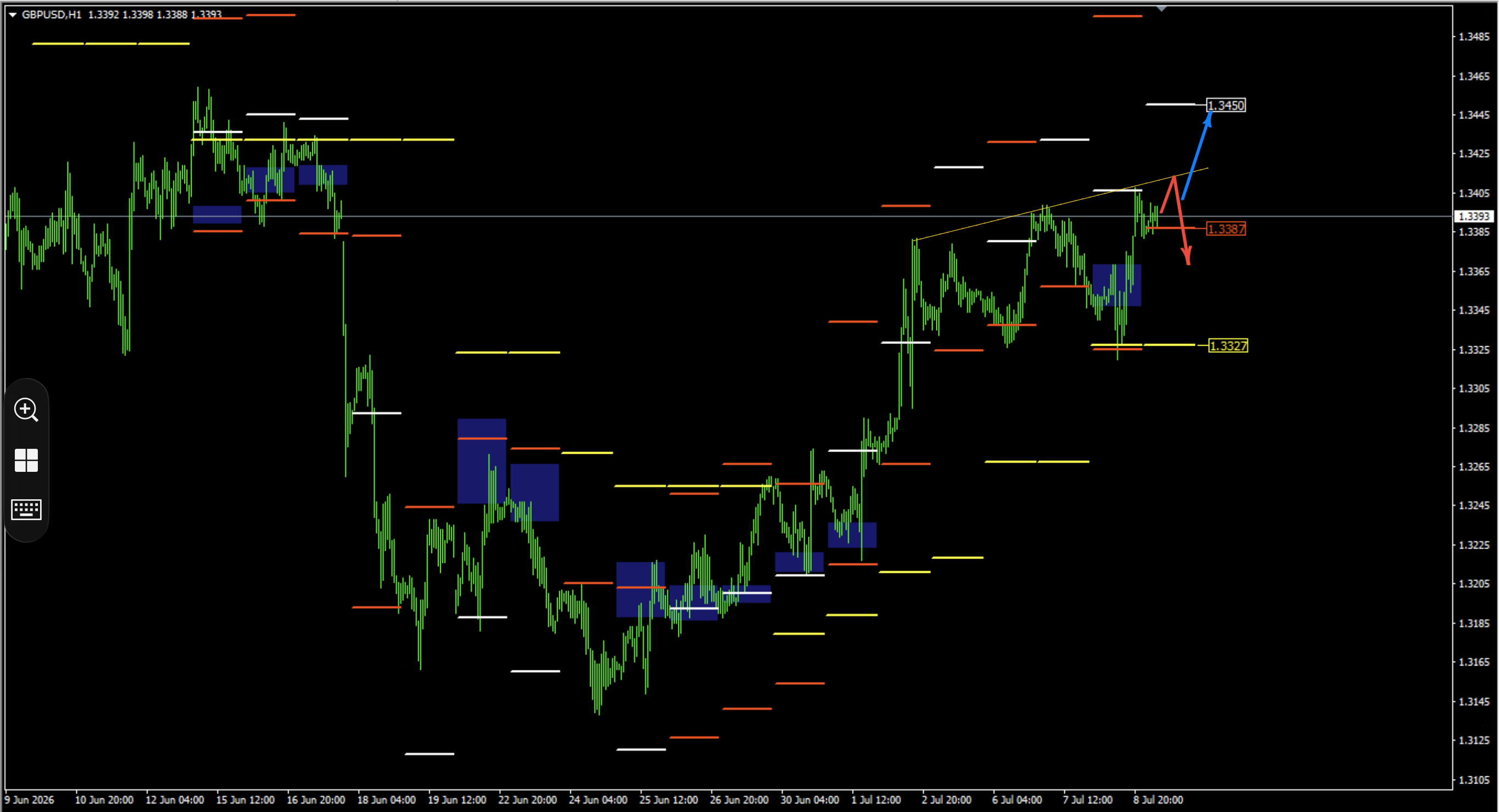Click the zoom-in magnifier icon
The width and height of the screenshot is (1499, 812).
(x=26, y=410)
